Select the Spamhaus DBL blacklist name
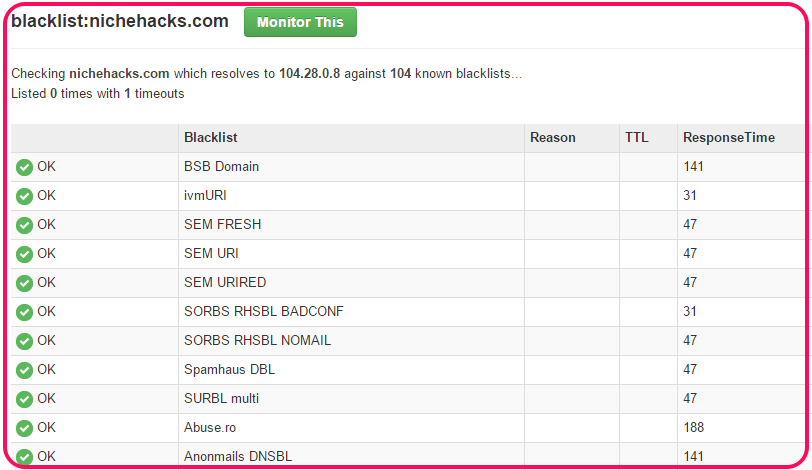Image resolution: width=812 pixels, height=470 pixels. 229,370
